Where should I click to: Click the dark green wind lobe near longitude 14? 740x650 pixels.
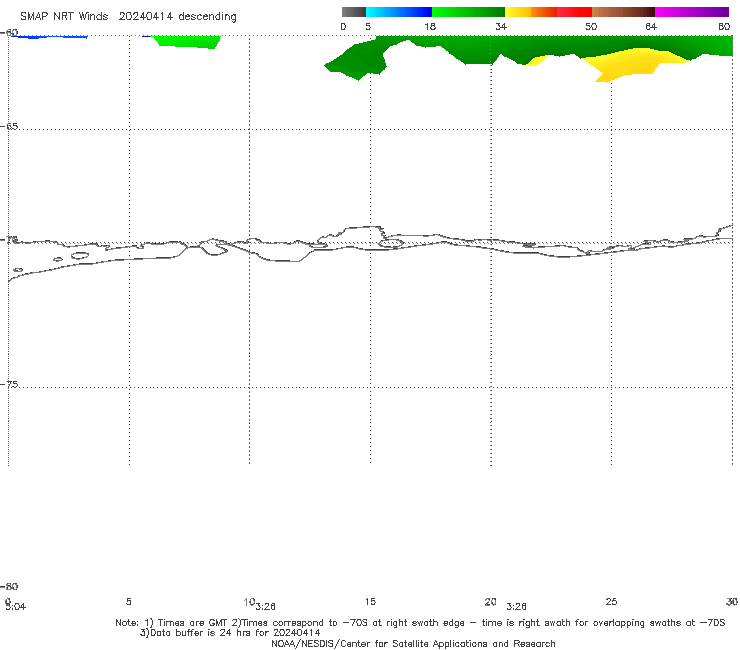point(359,61)
